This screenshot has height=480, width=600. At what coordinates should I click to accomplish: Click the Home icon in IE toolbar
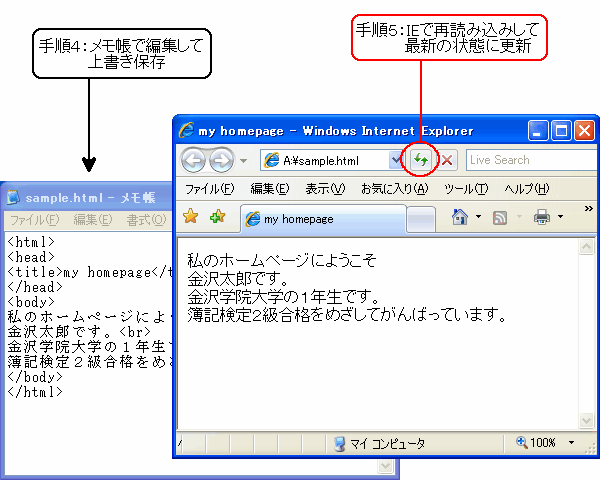tap(460, 217)
